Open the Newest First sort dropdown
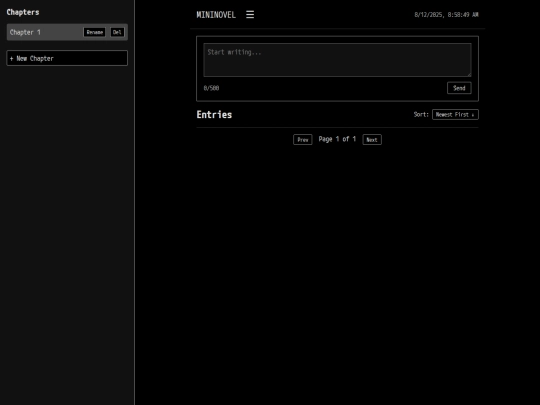 click(x=455, y=115)
